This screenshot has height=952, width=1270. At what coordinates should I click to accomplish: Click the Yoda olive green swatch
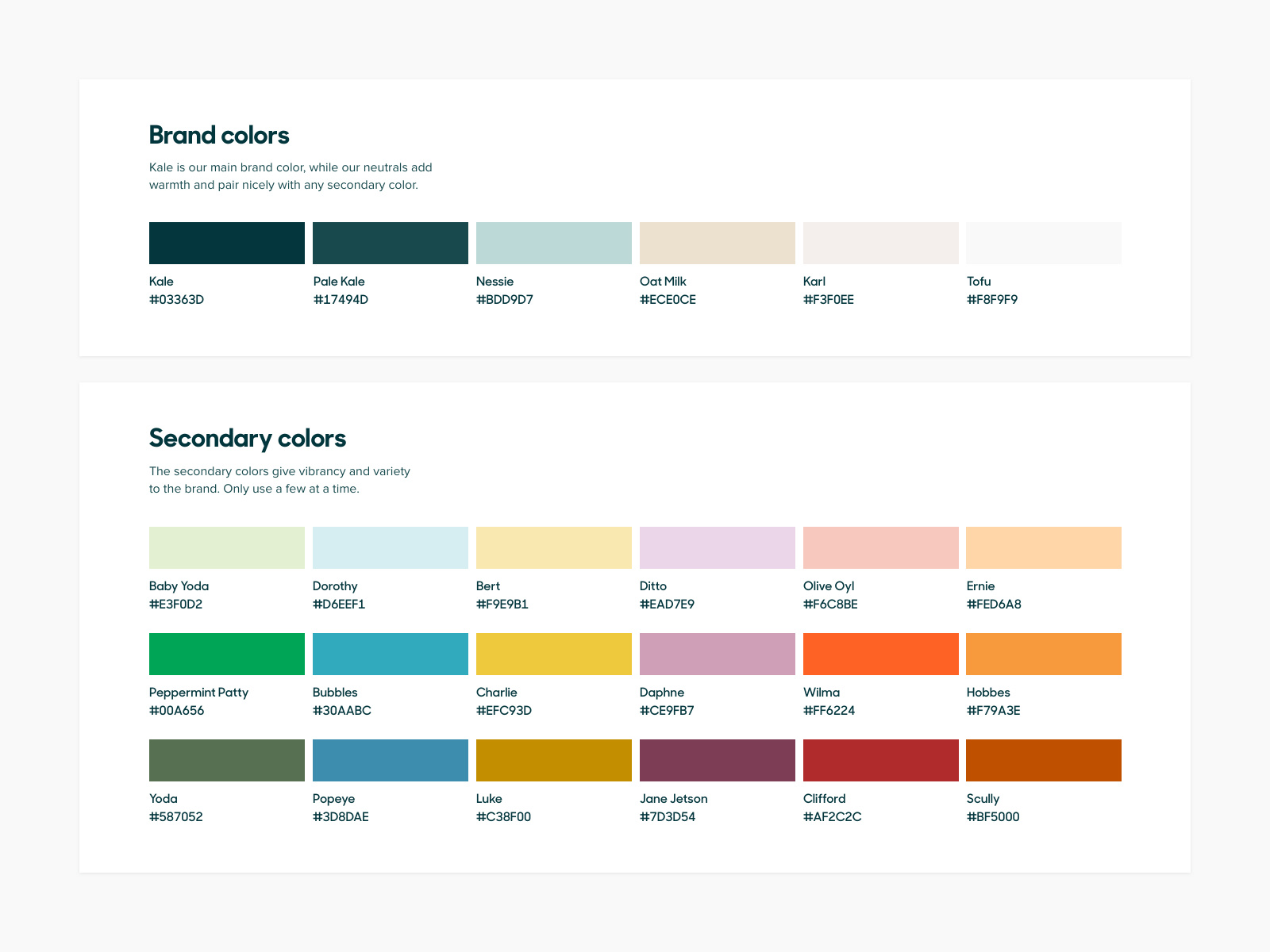[227, 760]
